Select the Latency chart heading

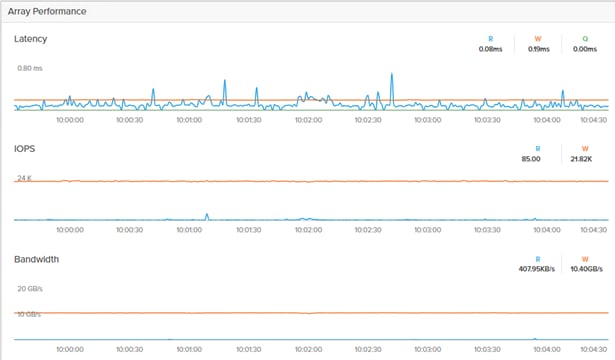[x=31, y=39]
